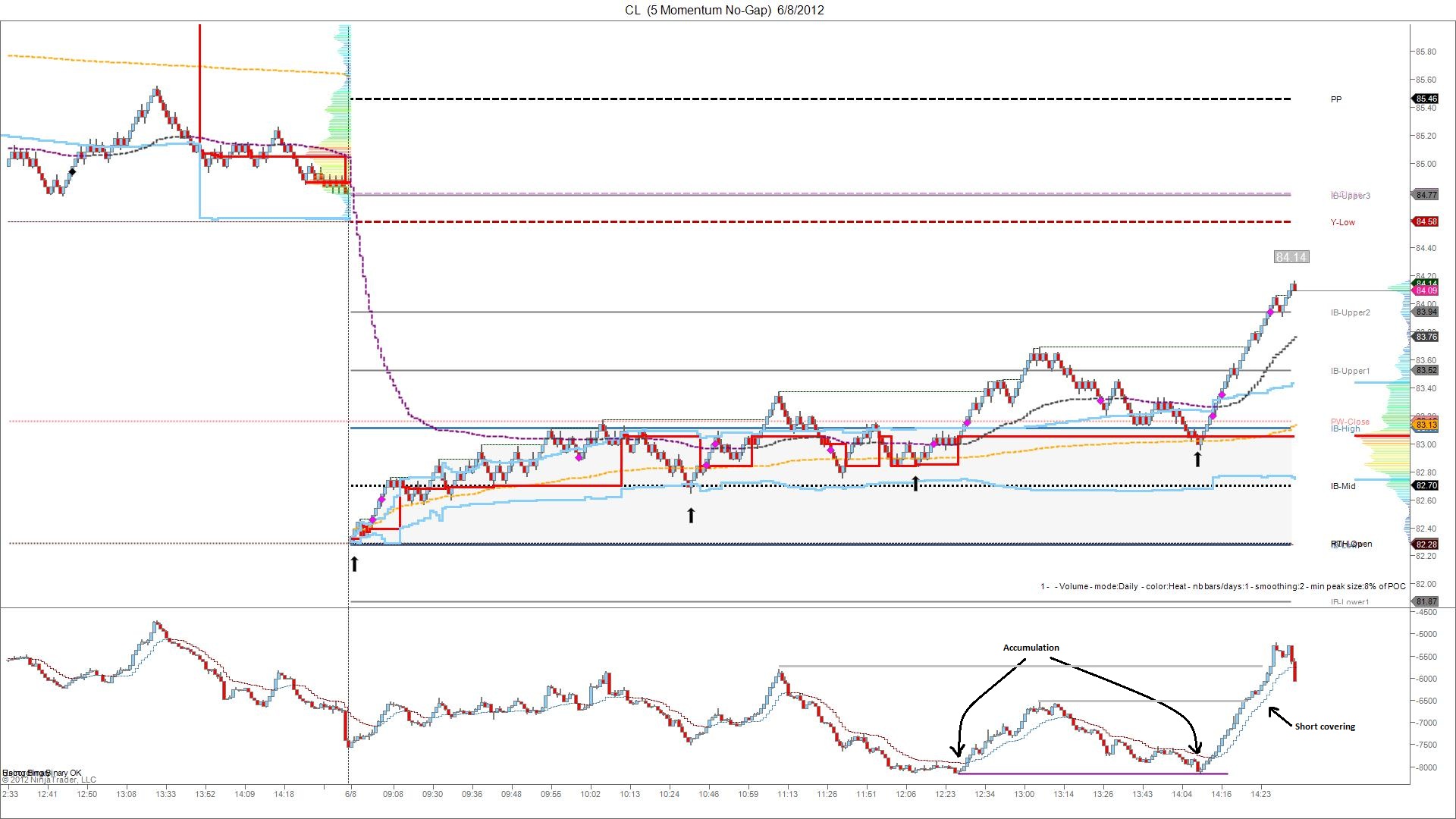Click the 11:26 time axis label
The image size is (1456, 819).
827,794
